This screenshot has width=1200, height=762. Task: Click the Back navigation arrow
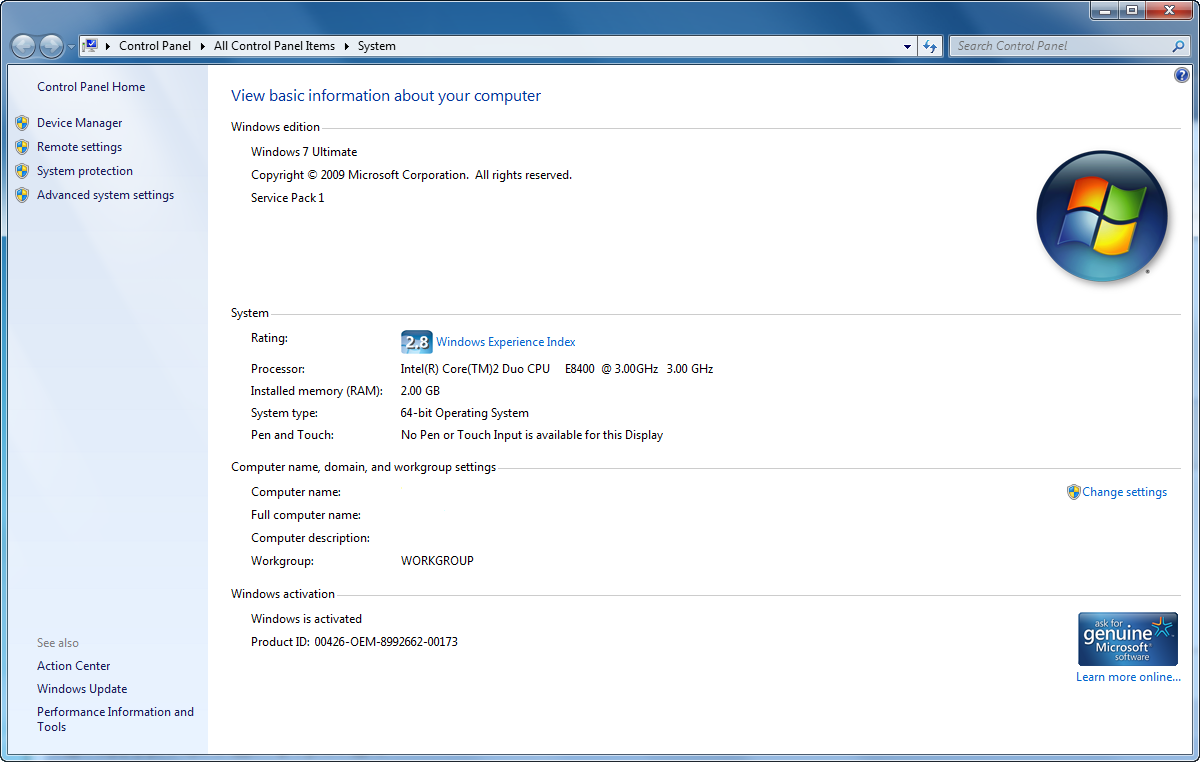(x=23, y=46)
